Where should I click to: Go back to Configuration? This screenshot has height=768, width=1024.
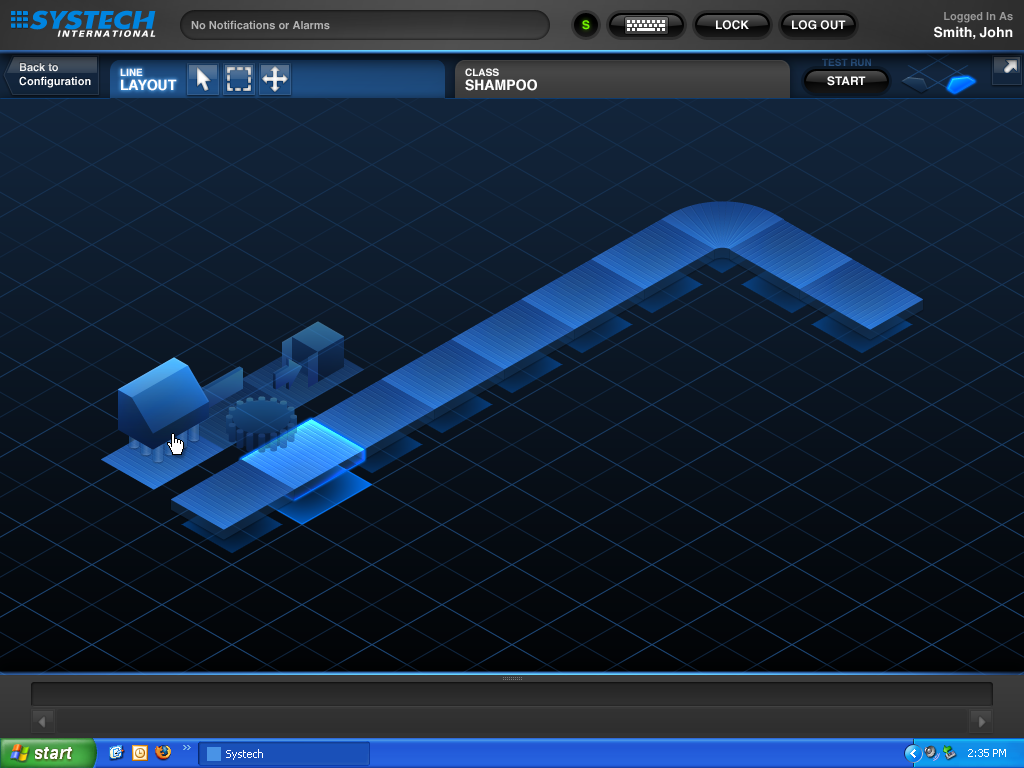pos(53,76)
